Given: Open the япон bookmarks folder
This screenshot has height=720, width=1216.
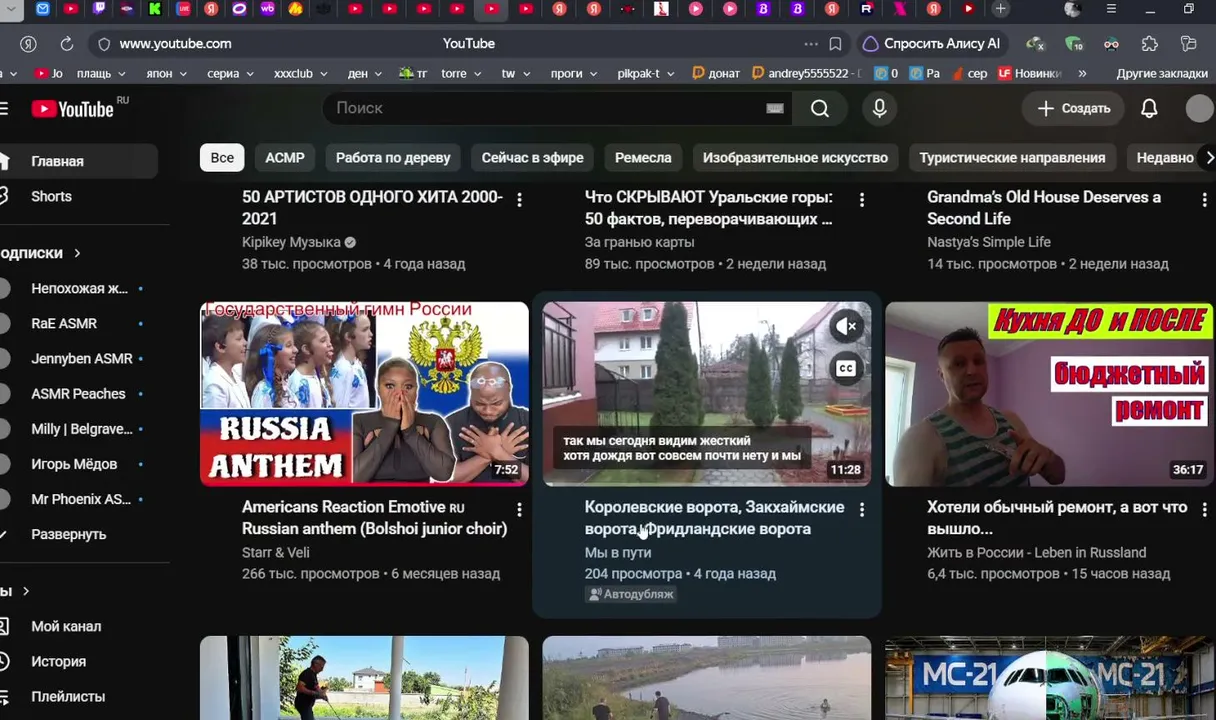Looking at the screenshot, I should pyautogui.click(x=166, y=73).
